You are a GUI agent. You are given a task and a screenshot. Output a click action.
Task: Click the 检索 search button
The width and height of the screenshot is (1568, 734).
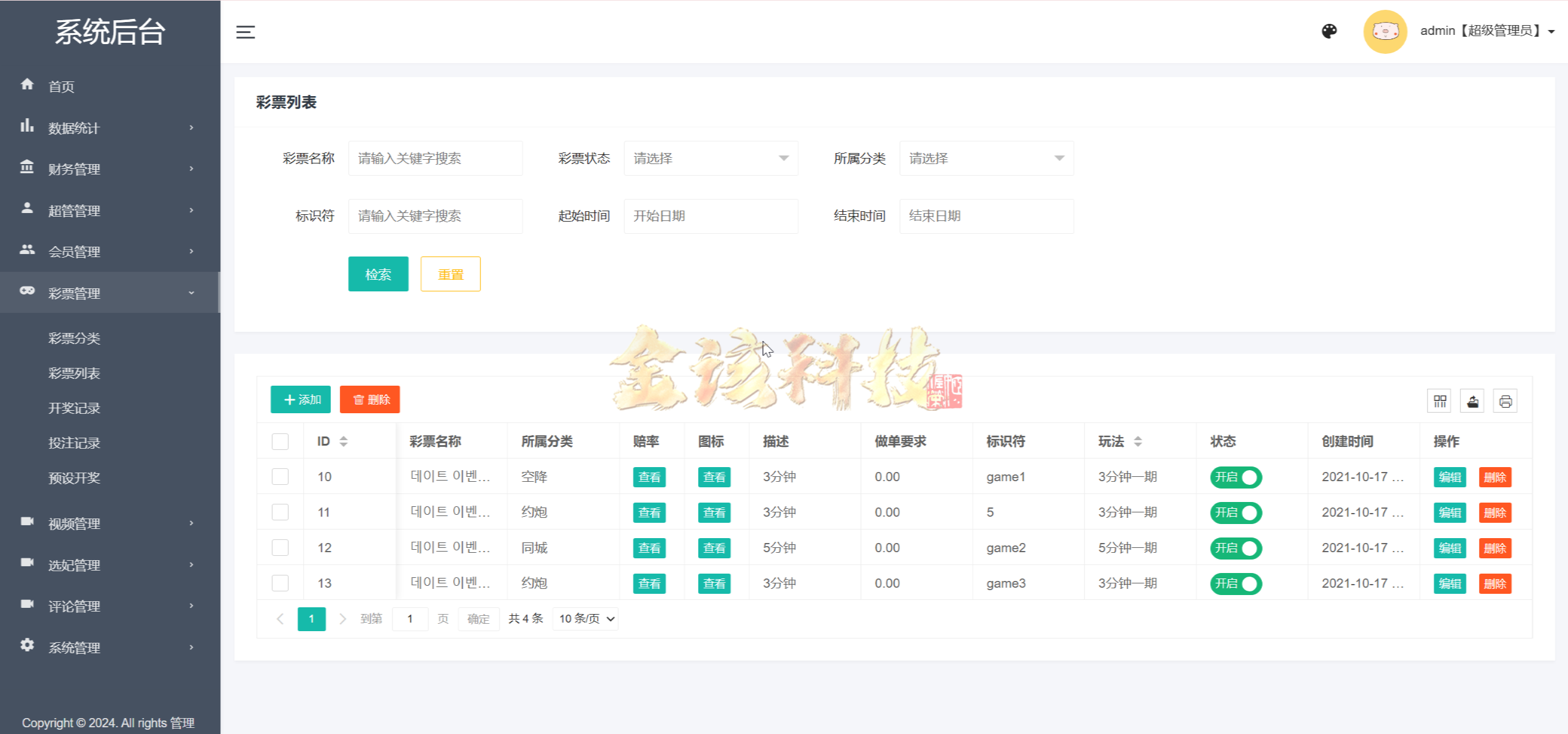point(378,274)
